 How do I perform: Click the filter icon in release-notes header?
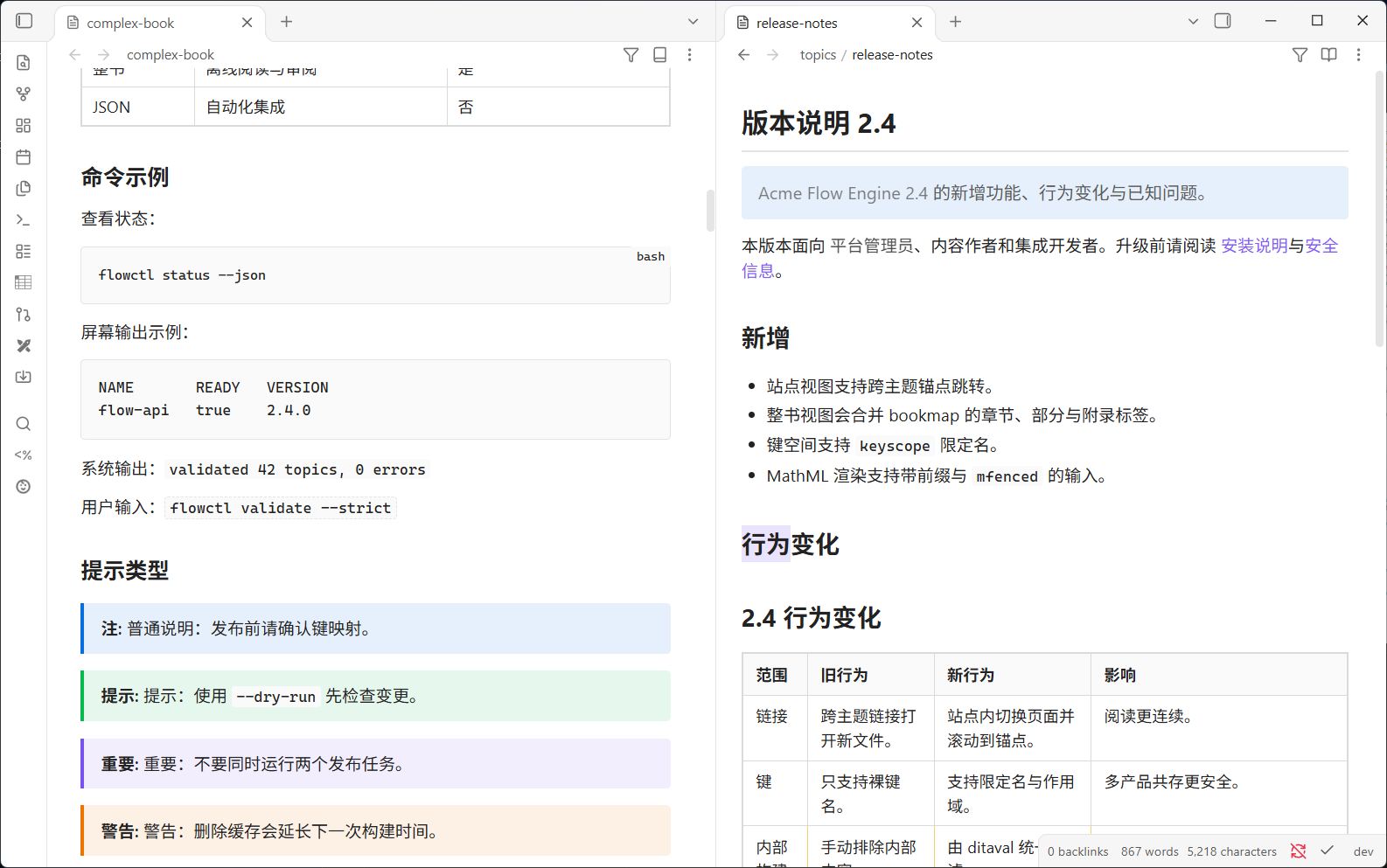pos(1300,55)
